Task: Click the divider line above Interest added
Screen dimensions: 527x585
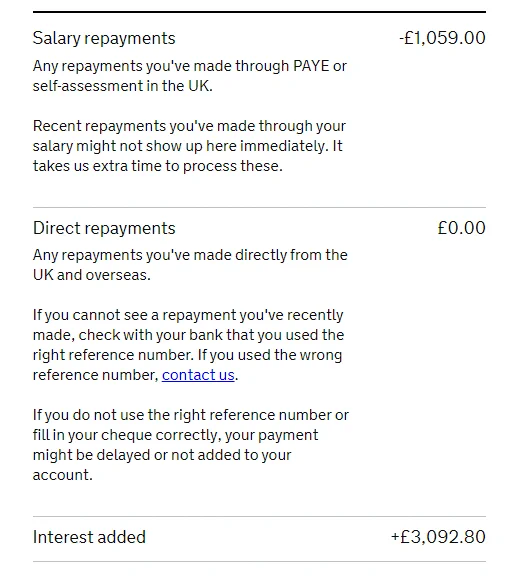Action: tap(259, 517)
